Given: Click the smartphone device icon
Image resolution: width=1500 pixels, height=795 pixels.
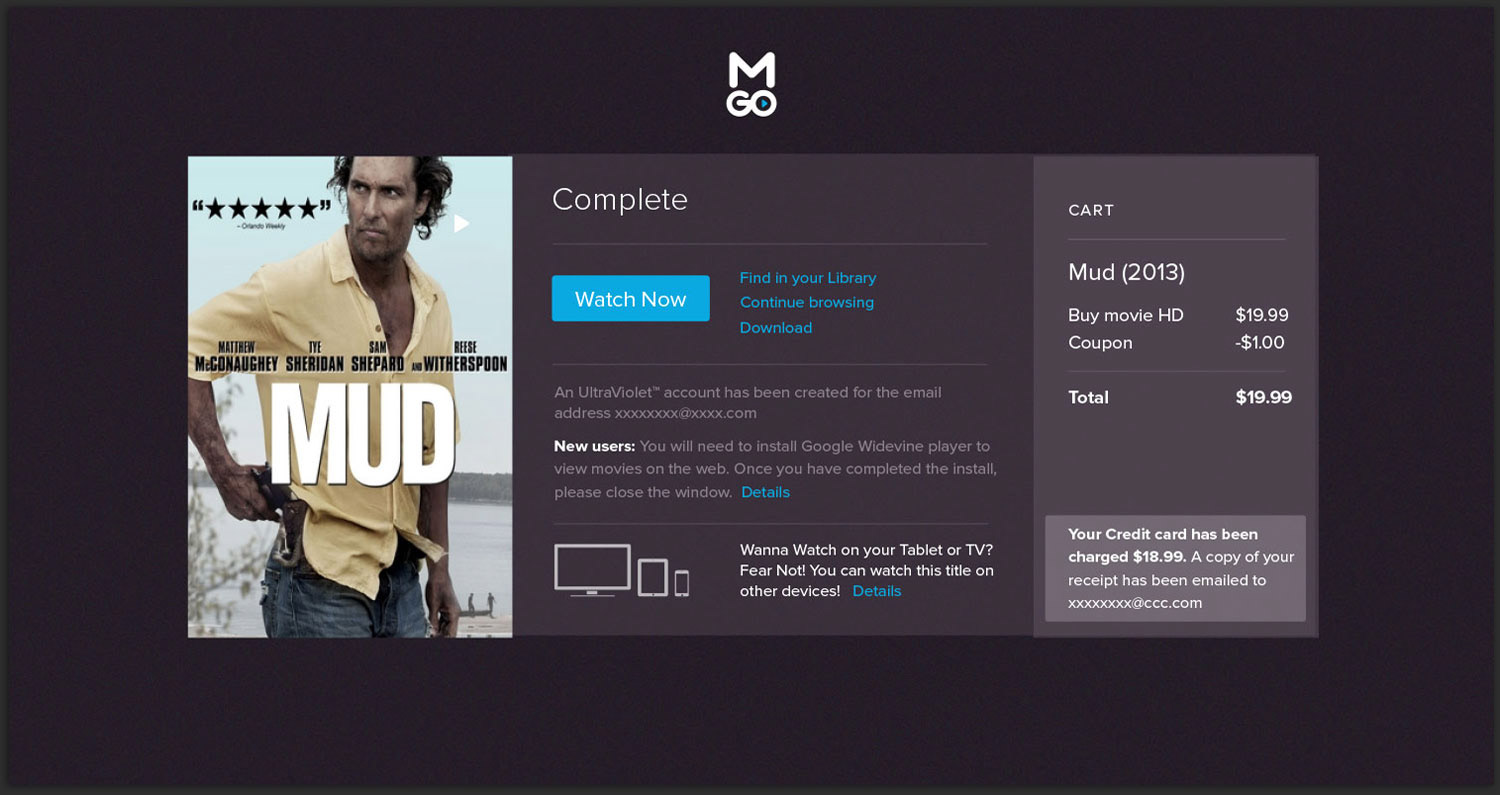Looking at the screenshot, I should (x=682, y=582).
